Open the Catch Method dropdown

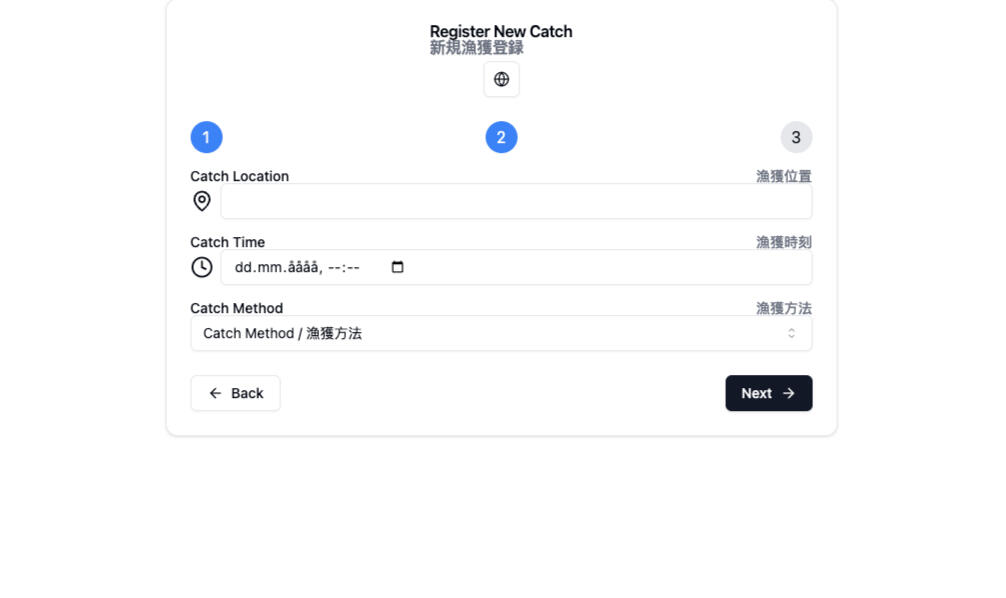tap(500, 333)
